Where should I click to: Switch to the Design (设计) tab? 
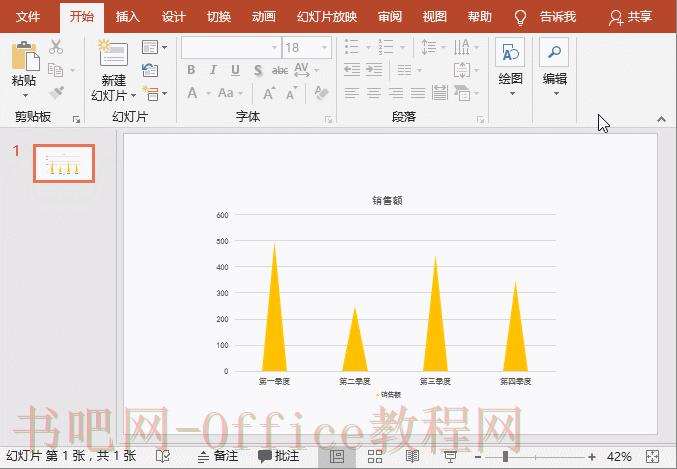[x=173, y=17]
